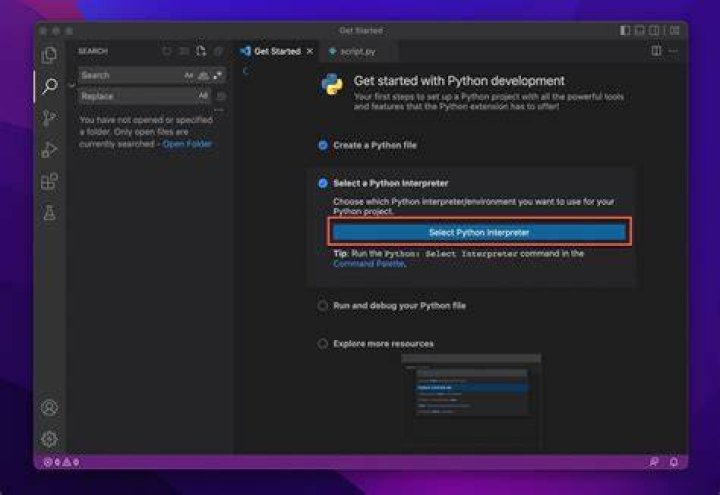Screen dimensions: 720x495
Task: Toggle Secondary Side Bar layout icon
Action: [654, 30]
